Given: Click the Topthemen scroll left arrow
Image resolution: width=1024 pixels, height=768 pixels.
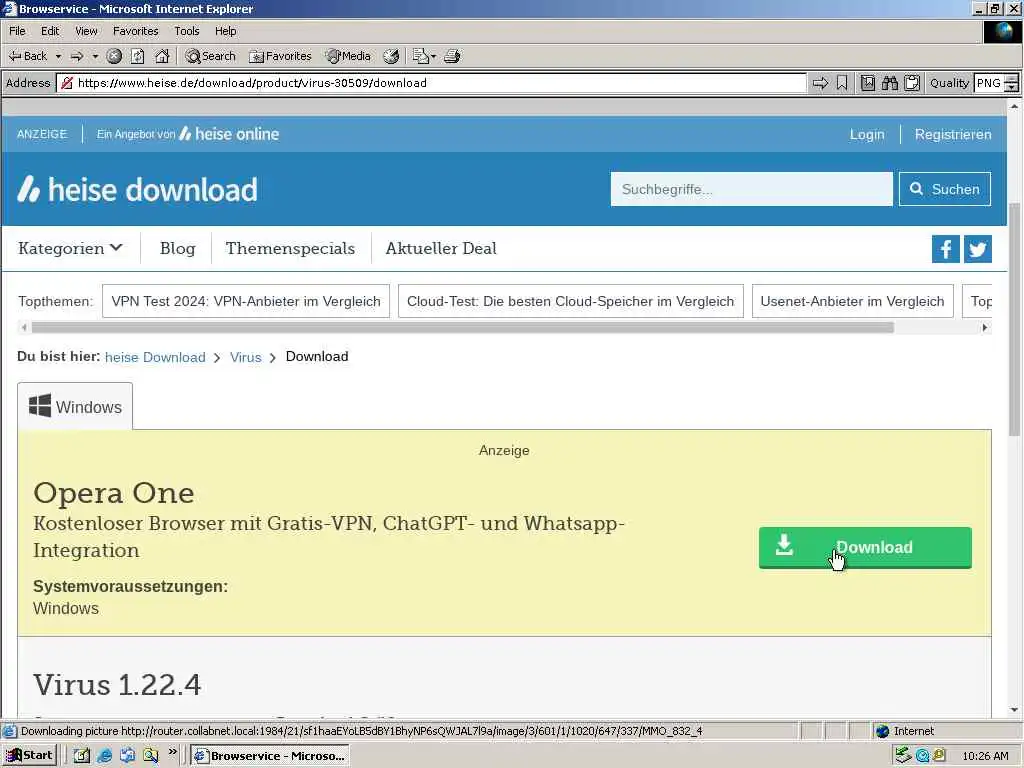Looking at the screenshot, I should [x=24, y=327].
